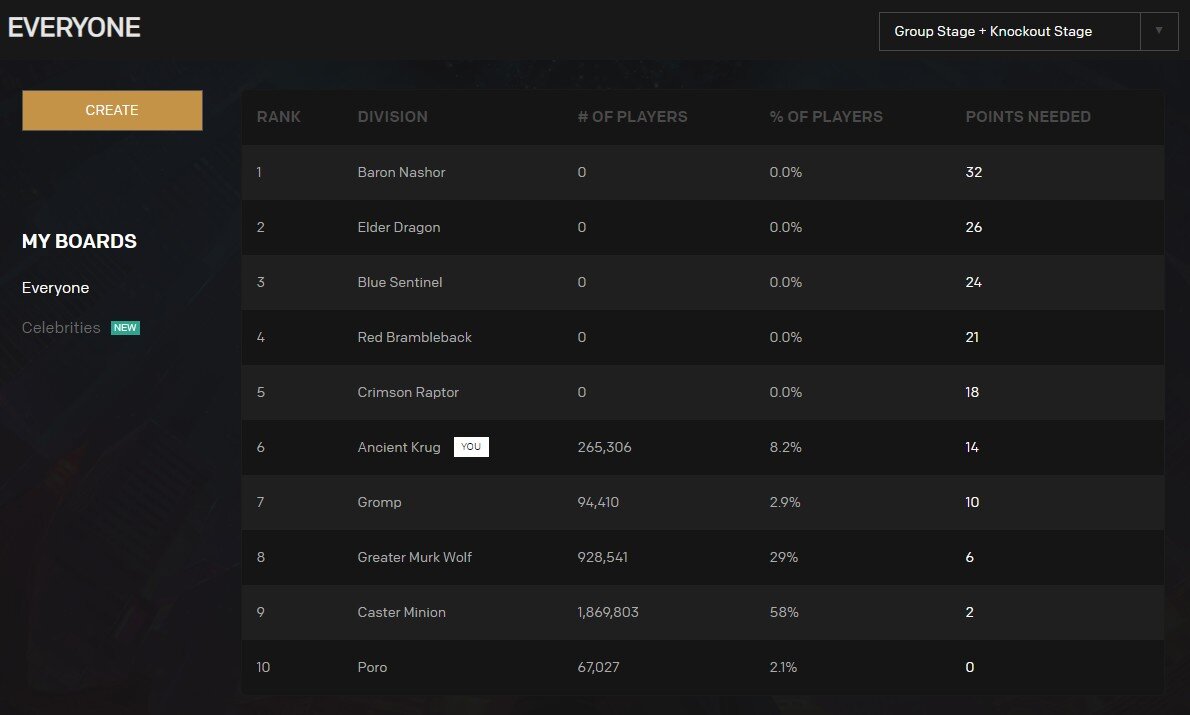Screen dimensions: 1190x715
Task: Click the # of Players column header
Action: tap(632, 117)
